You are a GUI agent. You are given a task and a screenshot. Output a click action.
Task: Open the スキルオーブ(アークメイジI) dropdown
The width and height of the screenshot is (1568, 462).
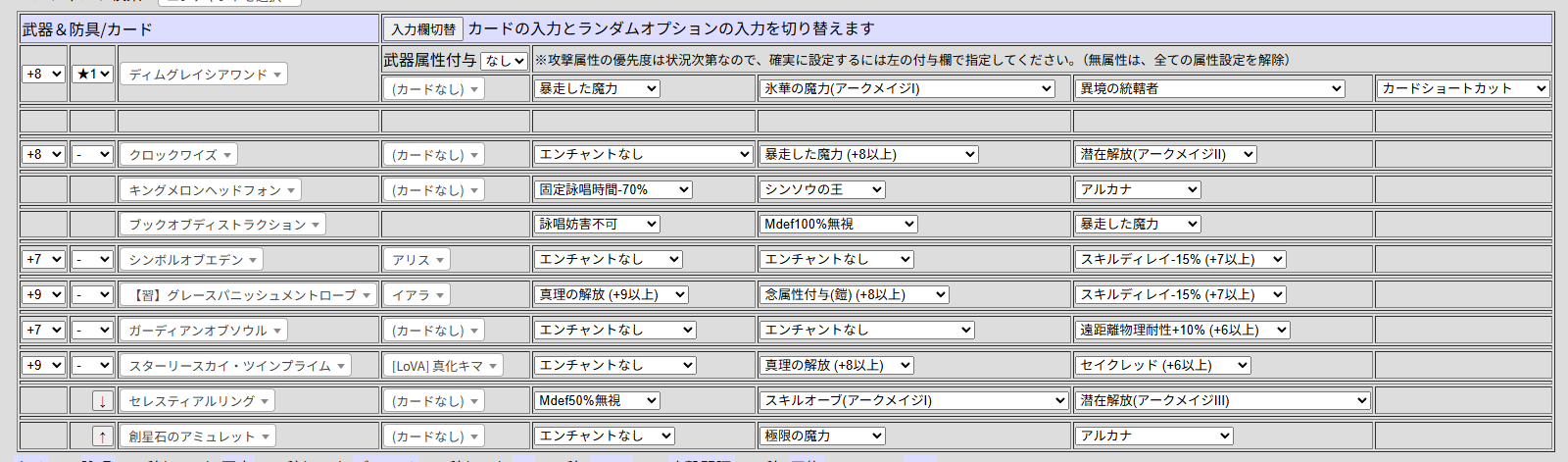[913, 400]
